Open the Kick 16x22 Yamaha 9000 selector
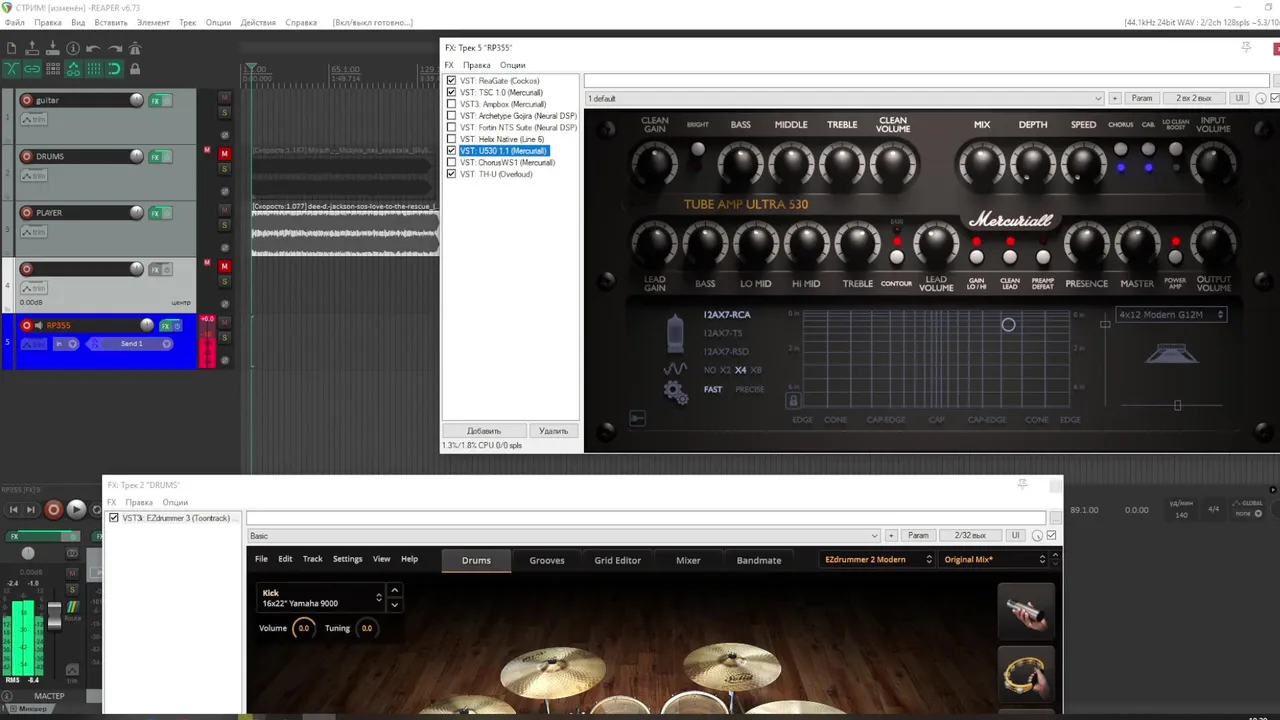1280x720 pixels. pyautogui.click(x=322, y=598)
